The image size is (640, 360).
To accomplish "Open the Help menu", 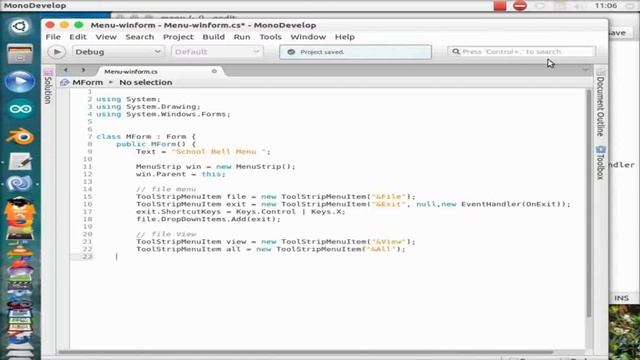I will click(345, 37).
